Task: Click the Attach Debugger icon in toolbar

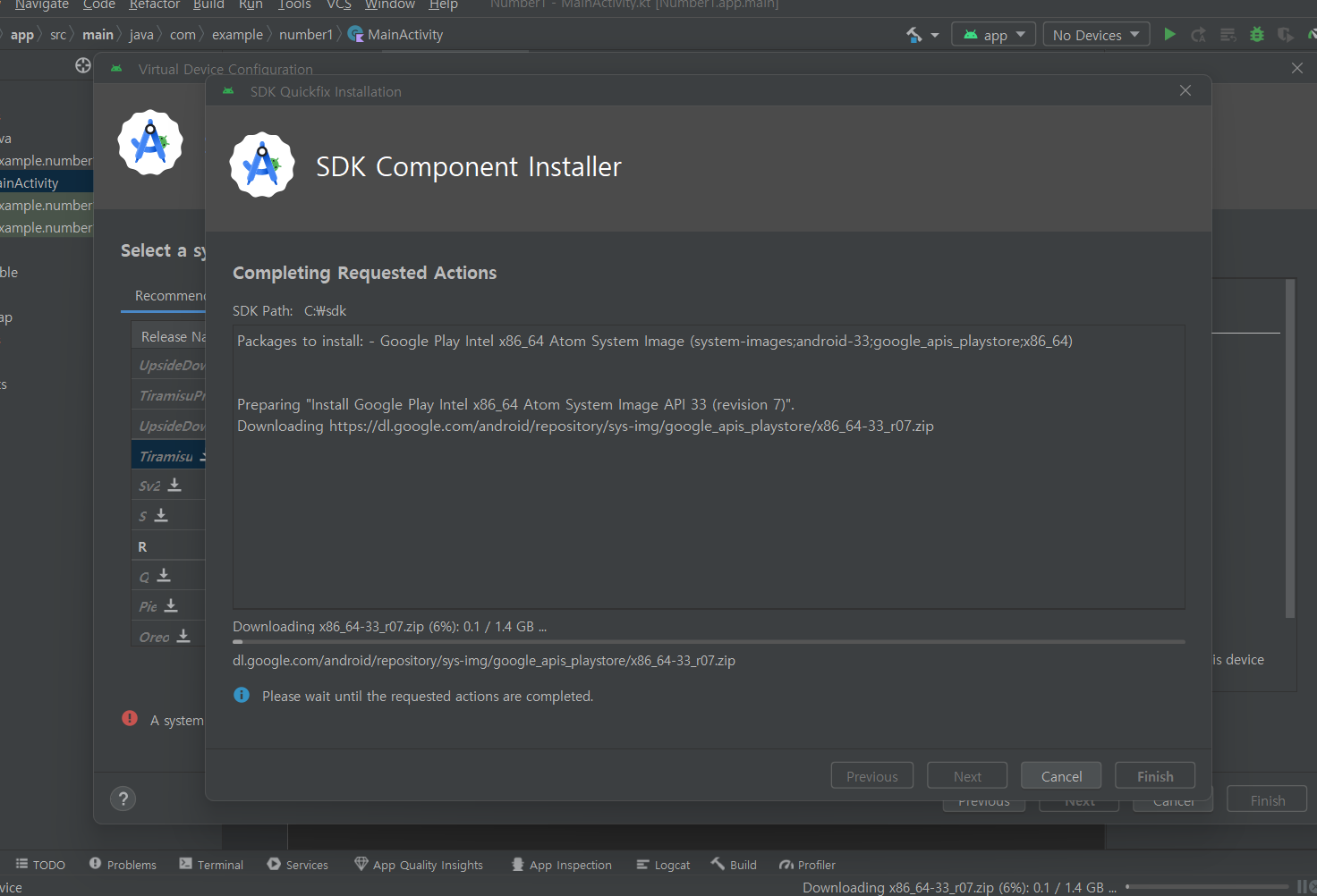Action: [x=1286, y=35]
